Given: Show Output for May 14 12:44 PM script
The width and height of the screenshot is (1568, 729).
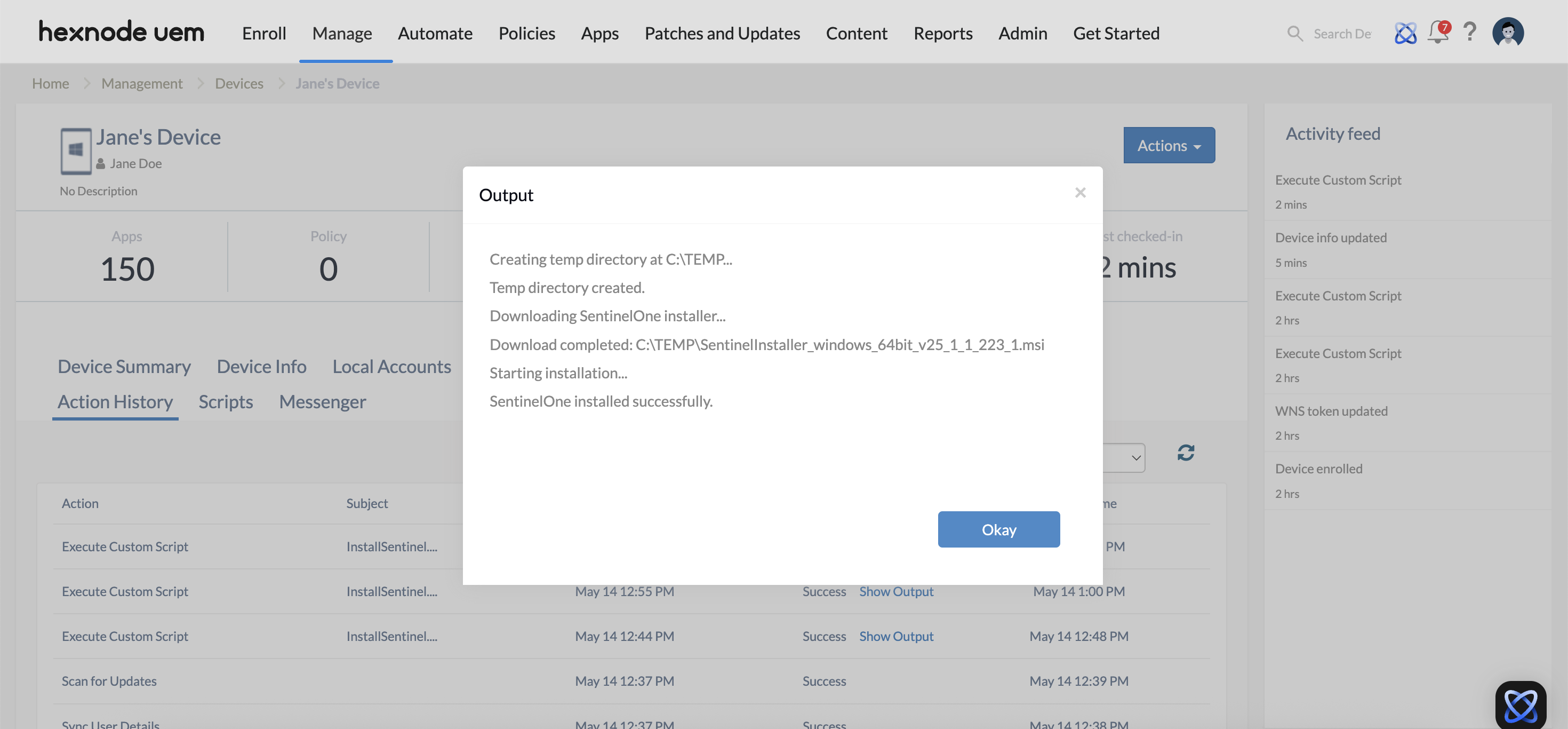Looking at the screenshot, I should [x=896, y=636].
